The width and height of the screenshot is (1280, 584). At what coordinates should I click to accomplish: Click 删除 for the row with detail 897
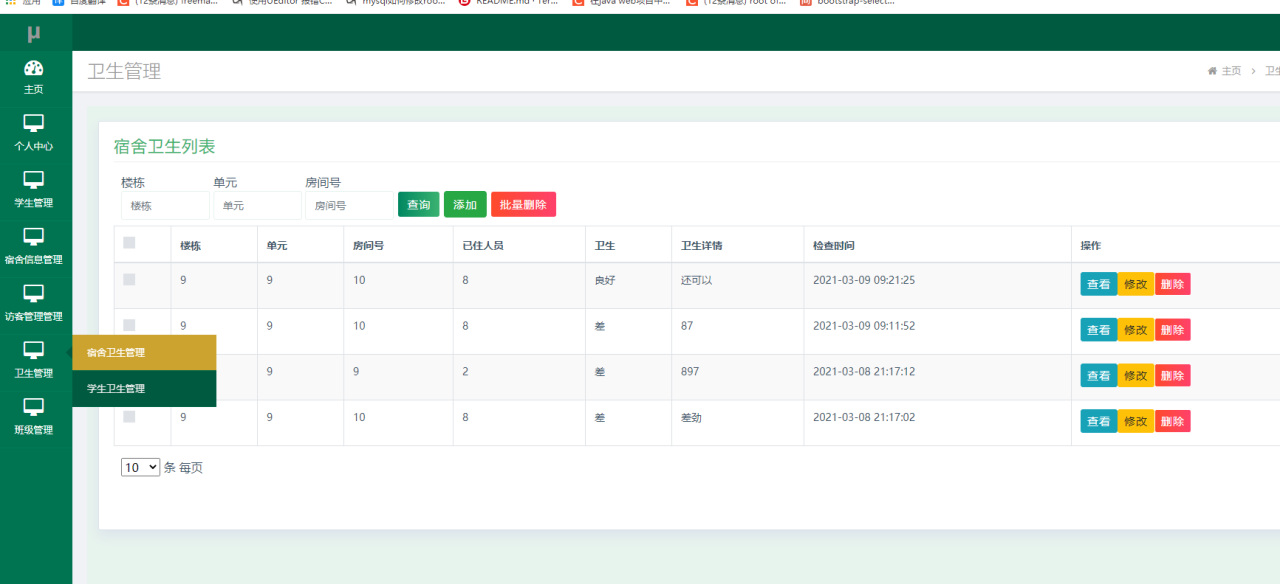click(1173, 375)
